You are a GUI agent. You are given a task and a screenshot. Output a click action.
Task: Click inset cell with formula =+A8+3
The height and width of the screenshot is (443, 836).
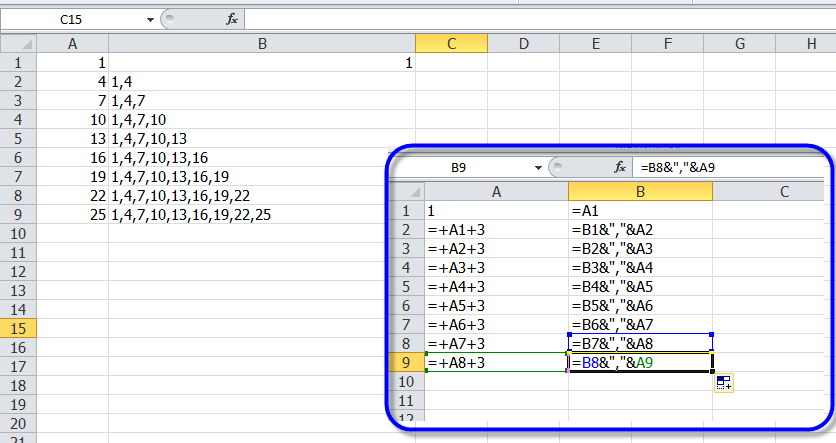496,363
